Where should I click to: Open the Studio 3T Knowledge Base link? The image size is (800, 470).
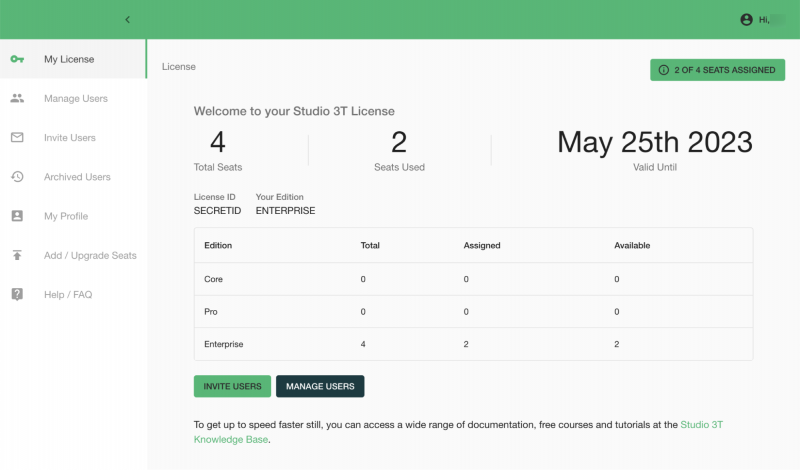point(702,425)
